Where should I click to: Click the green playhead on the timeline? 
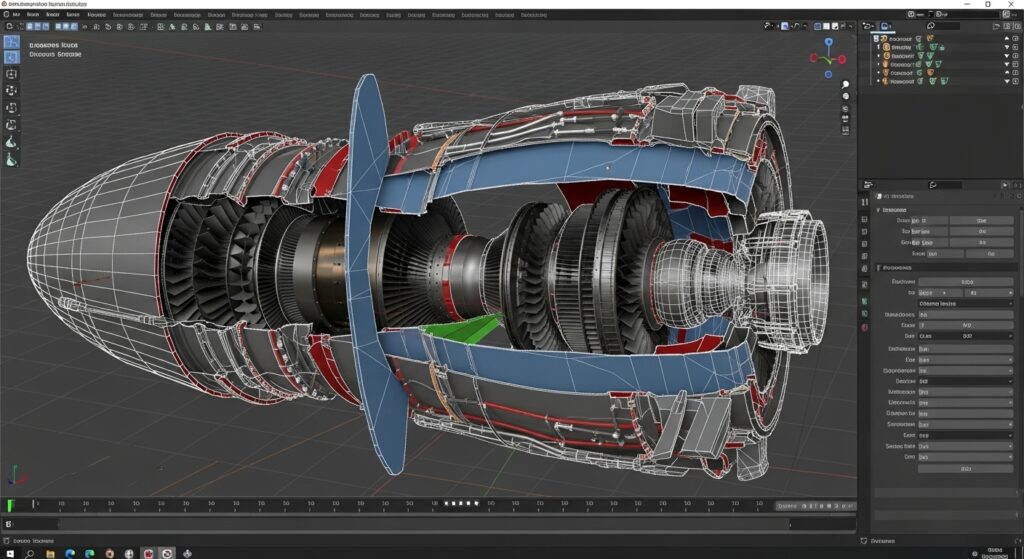click(x=11, y=506)
